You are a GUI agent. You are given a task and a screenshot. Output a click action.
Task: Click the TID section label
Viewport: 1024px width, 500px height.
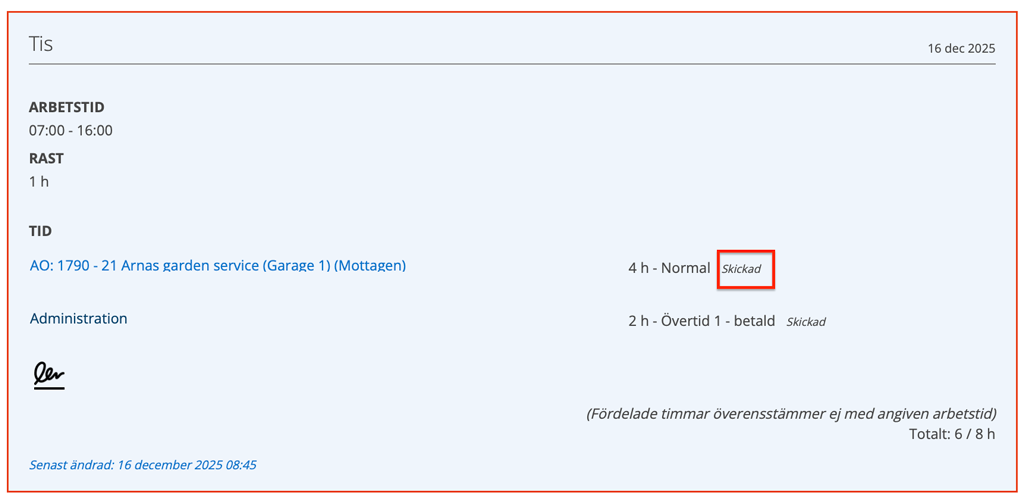[40, 231]
